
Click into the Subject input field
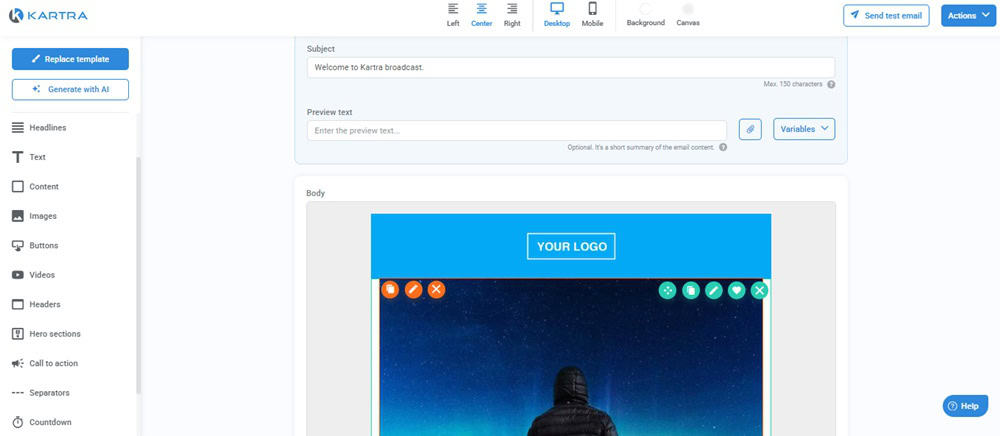point(571,68)
